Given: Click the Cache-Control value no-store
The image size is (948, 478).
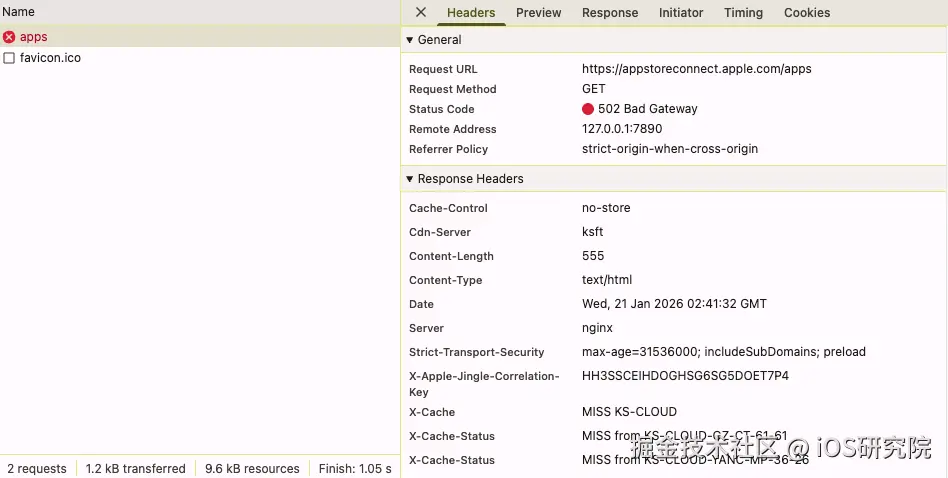Looking at the screenshot, I should [606, 208].
